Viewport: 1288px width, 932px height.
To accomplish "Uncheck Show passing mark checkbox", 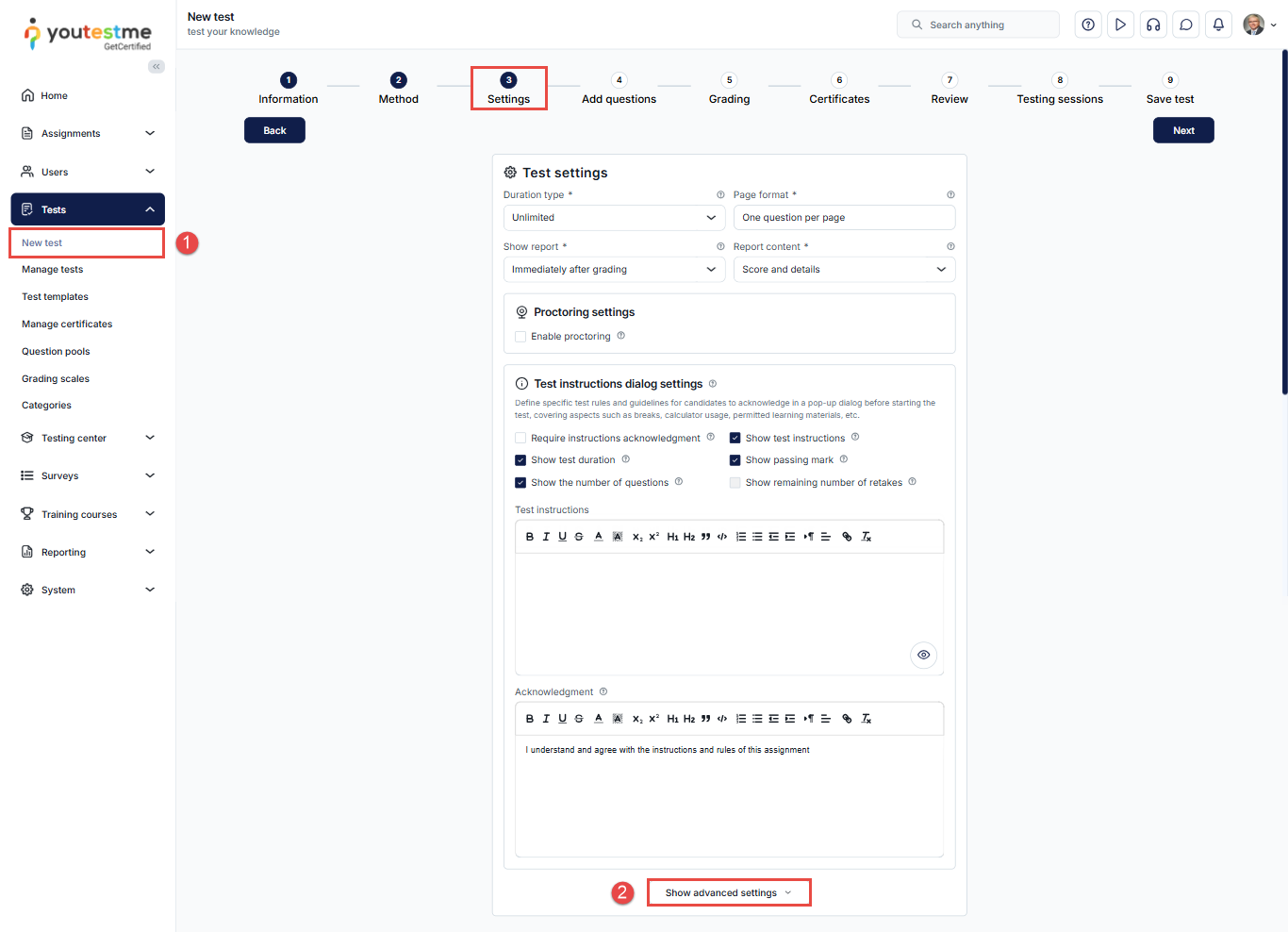I will click(x=735, y=460).
